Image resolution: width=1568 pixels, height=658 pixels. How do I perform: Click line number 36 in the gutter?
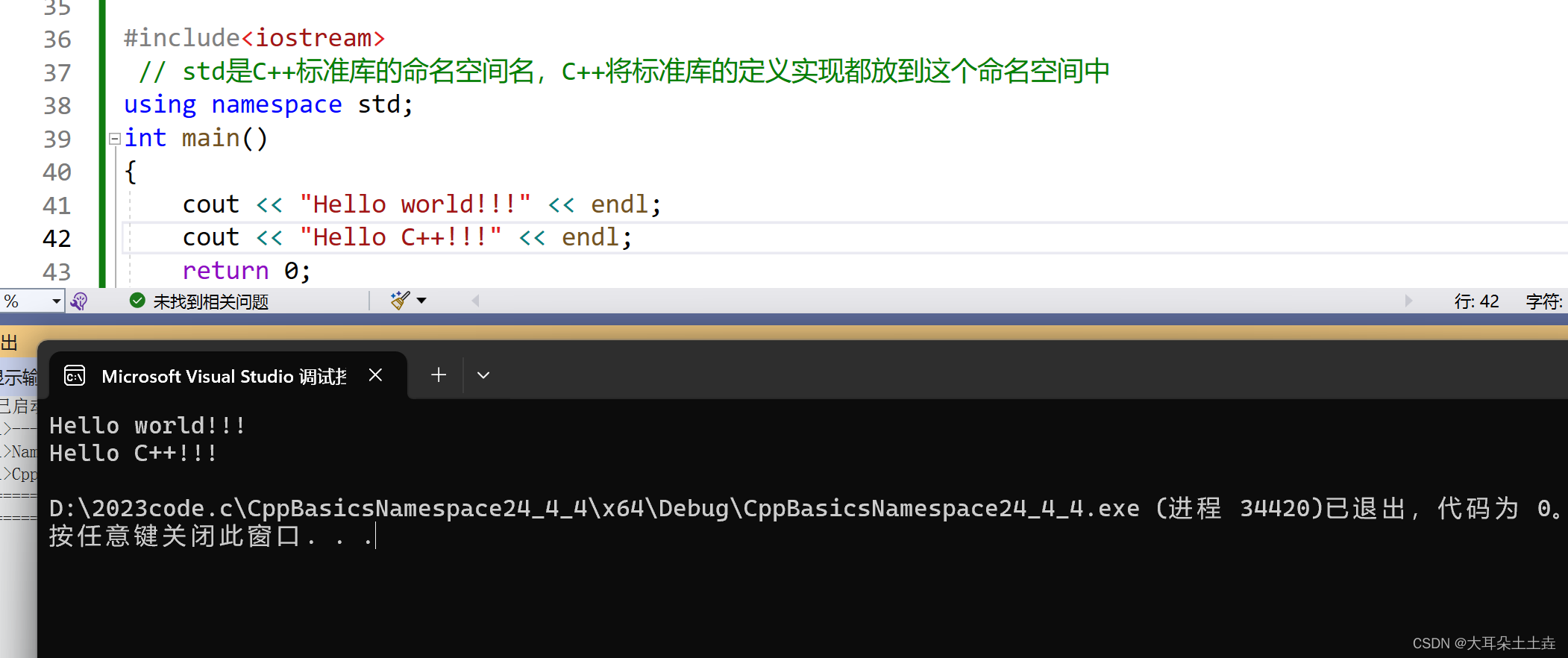[x=57, y=40]
